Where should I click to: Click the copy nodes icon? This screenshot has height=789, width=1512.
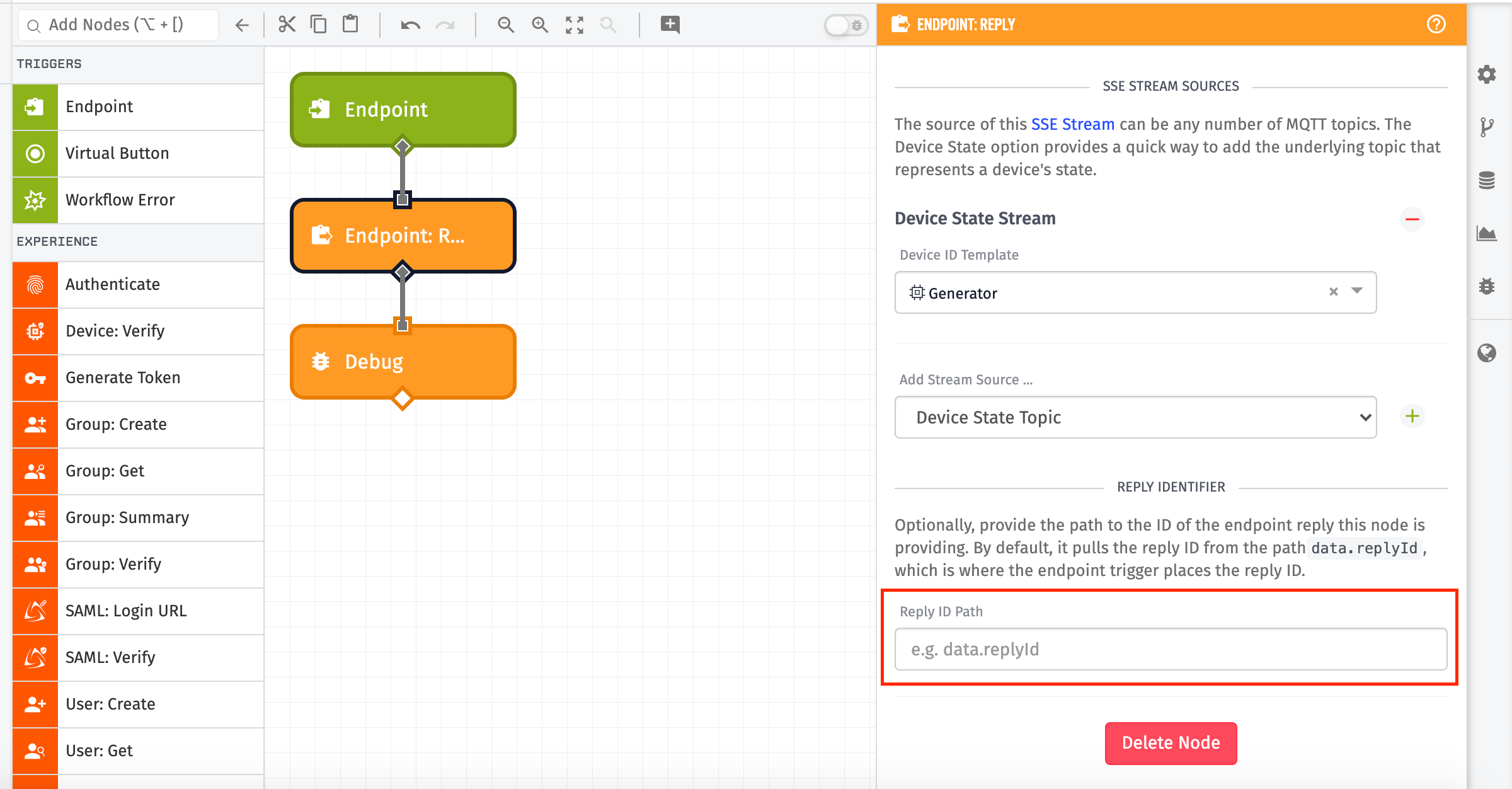pos(319,25)
